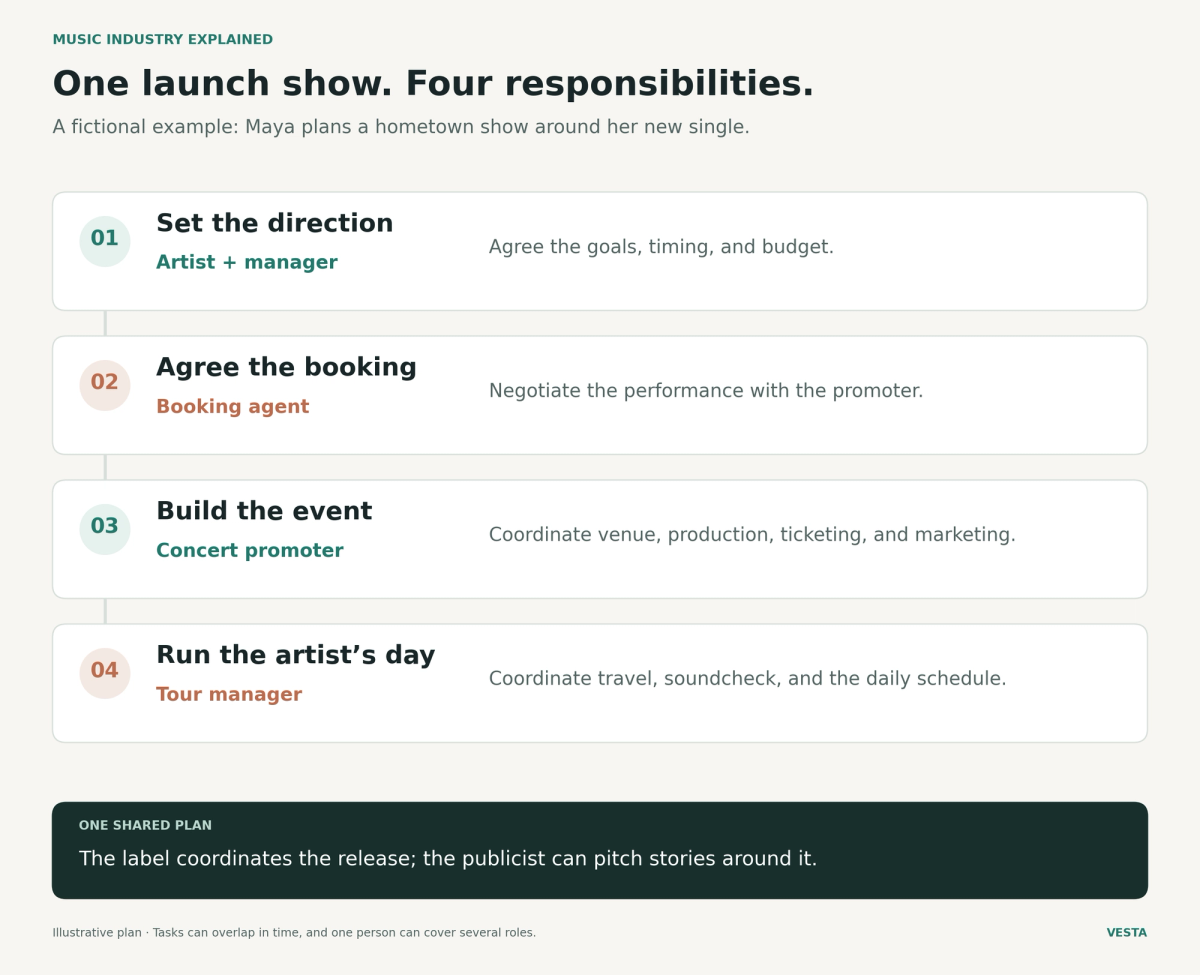Select the 'Run the artist's day' heading
This screenshot has height=975, width=1200.
[296, 656]
